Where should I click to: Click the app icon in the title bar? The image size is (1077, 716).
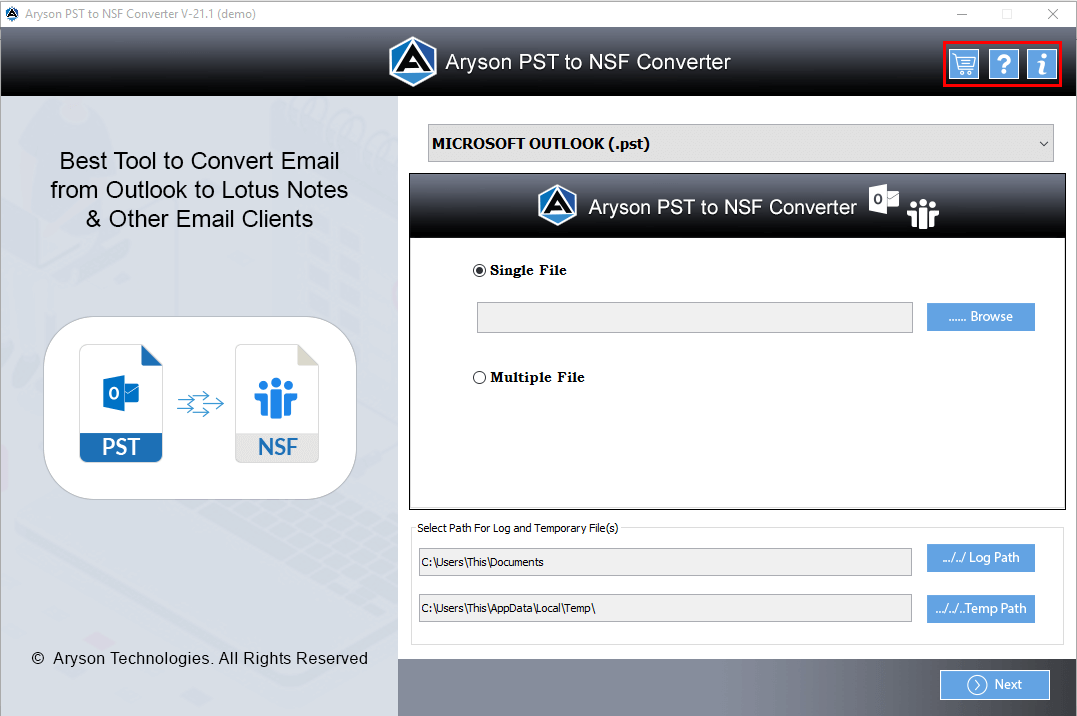(x=12, y=14)
